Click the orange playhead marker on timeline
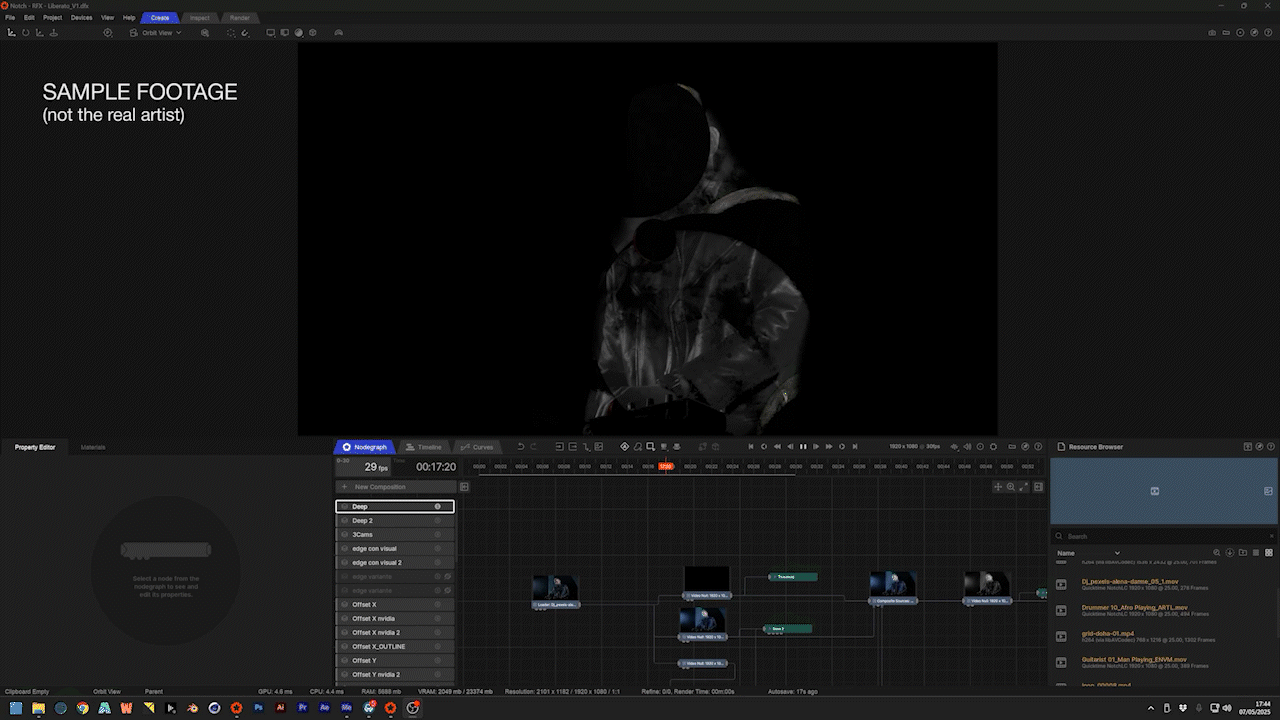 pos(665,466)
